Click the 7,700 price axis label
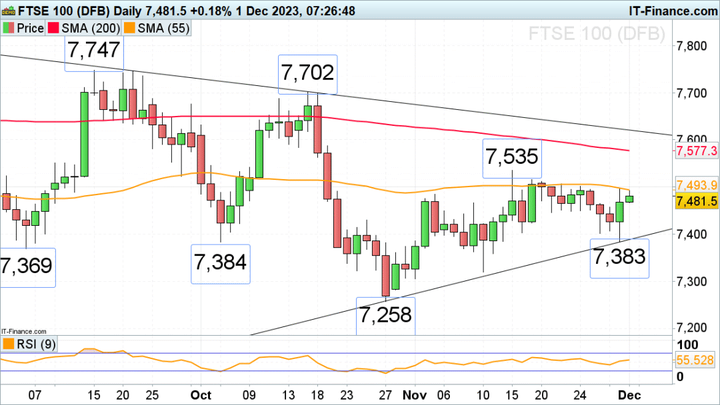 pos(691,93)
